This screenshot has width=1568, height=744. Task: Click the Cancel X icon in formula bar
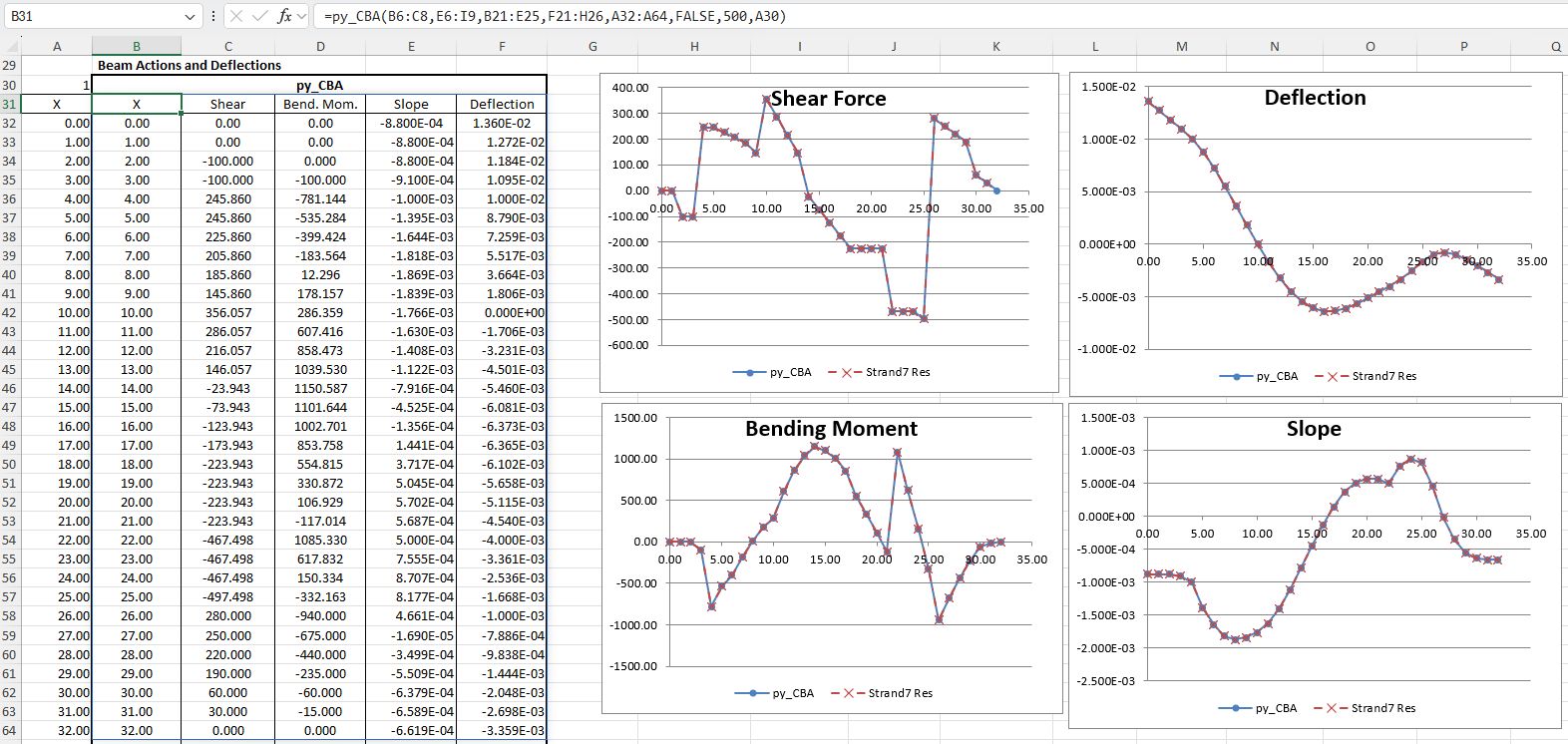click(236, 16)
